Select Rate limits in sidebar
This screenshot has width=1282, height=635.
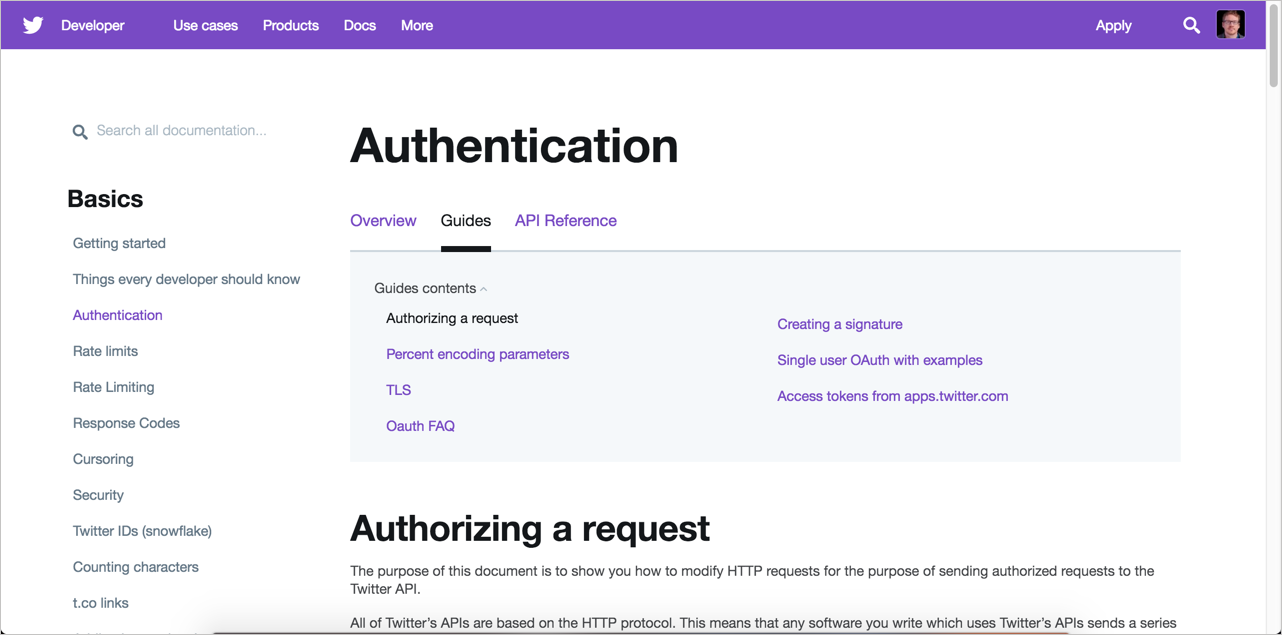[105, 351]
